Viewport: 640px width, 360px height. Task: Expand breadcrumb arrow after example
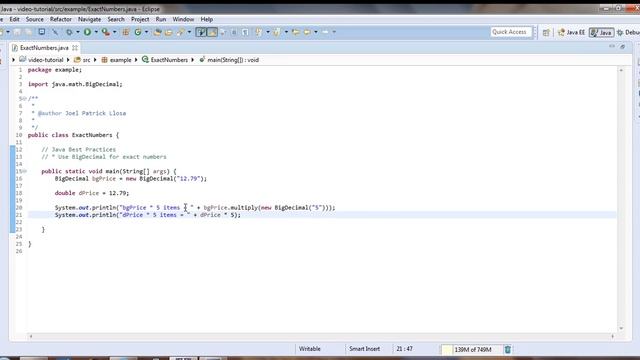[136, 60]
